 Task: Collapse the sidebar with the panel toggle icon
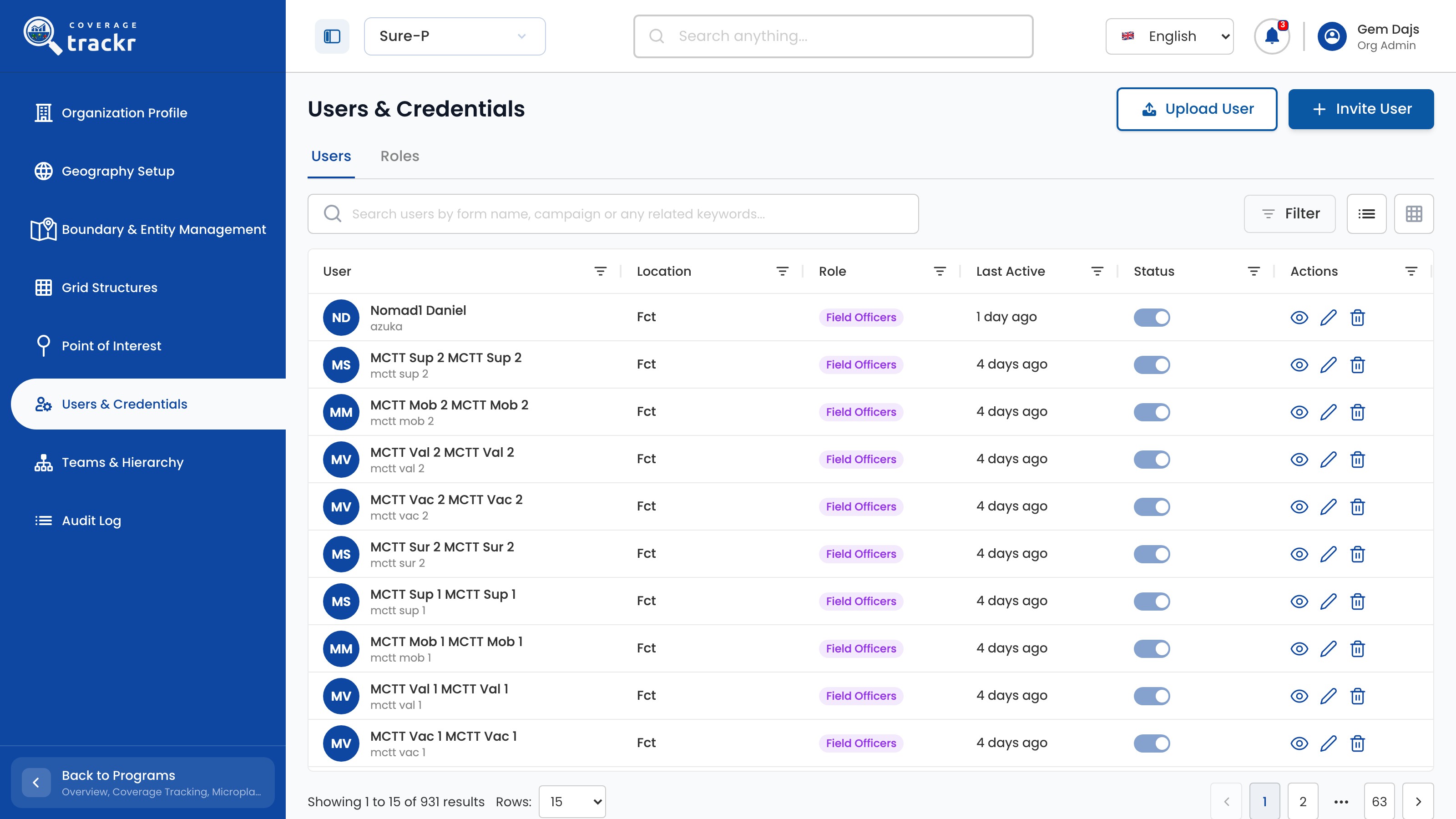click(x=332, y=36)
